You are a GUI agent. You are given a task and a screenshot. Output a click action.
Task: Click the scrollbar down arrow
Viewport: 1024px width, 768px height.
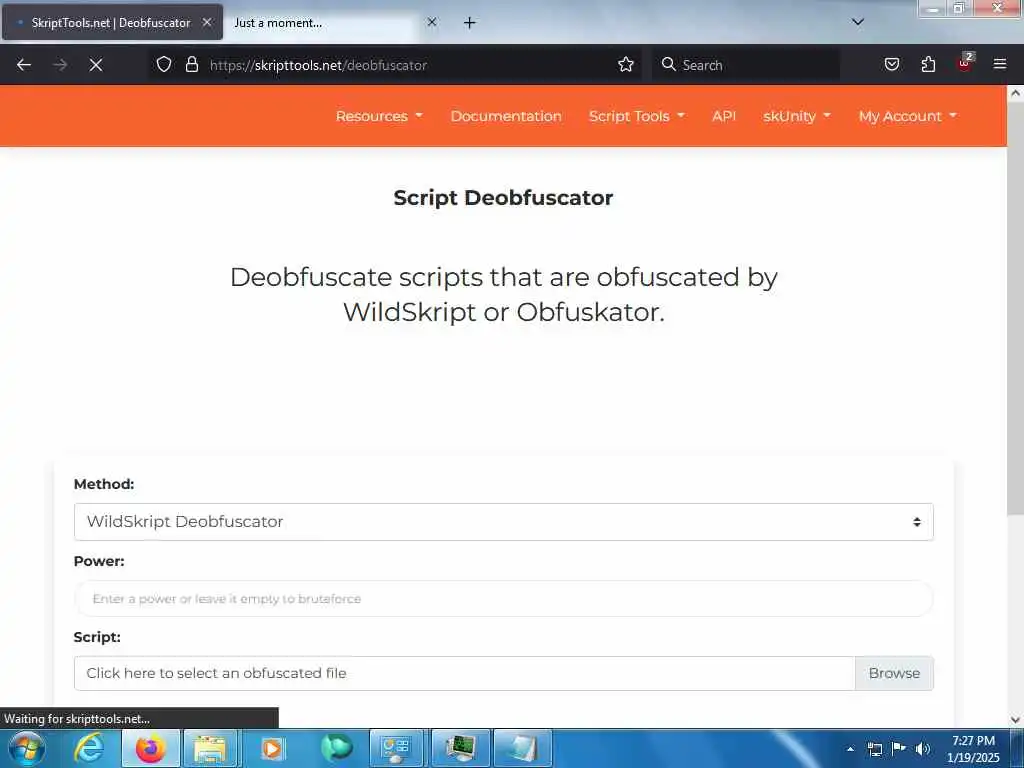(x=1015, y=720)
